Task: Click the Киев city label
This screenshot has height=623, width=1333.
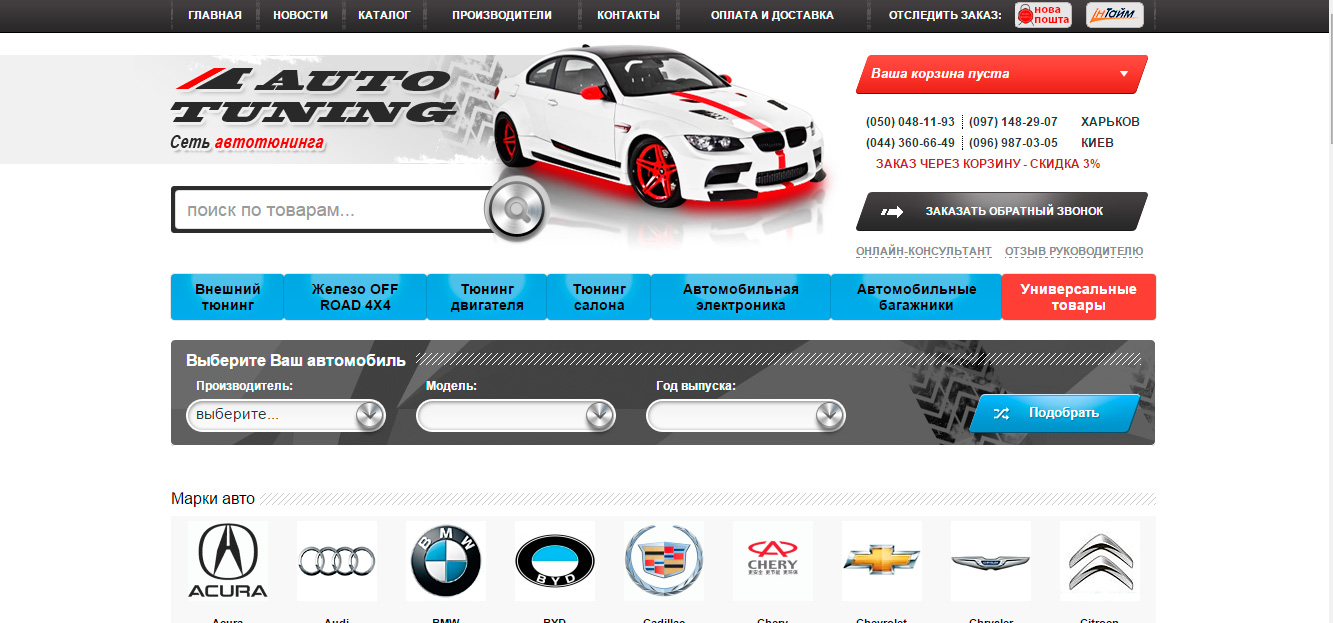Action: [x=1097, y=143]
